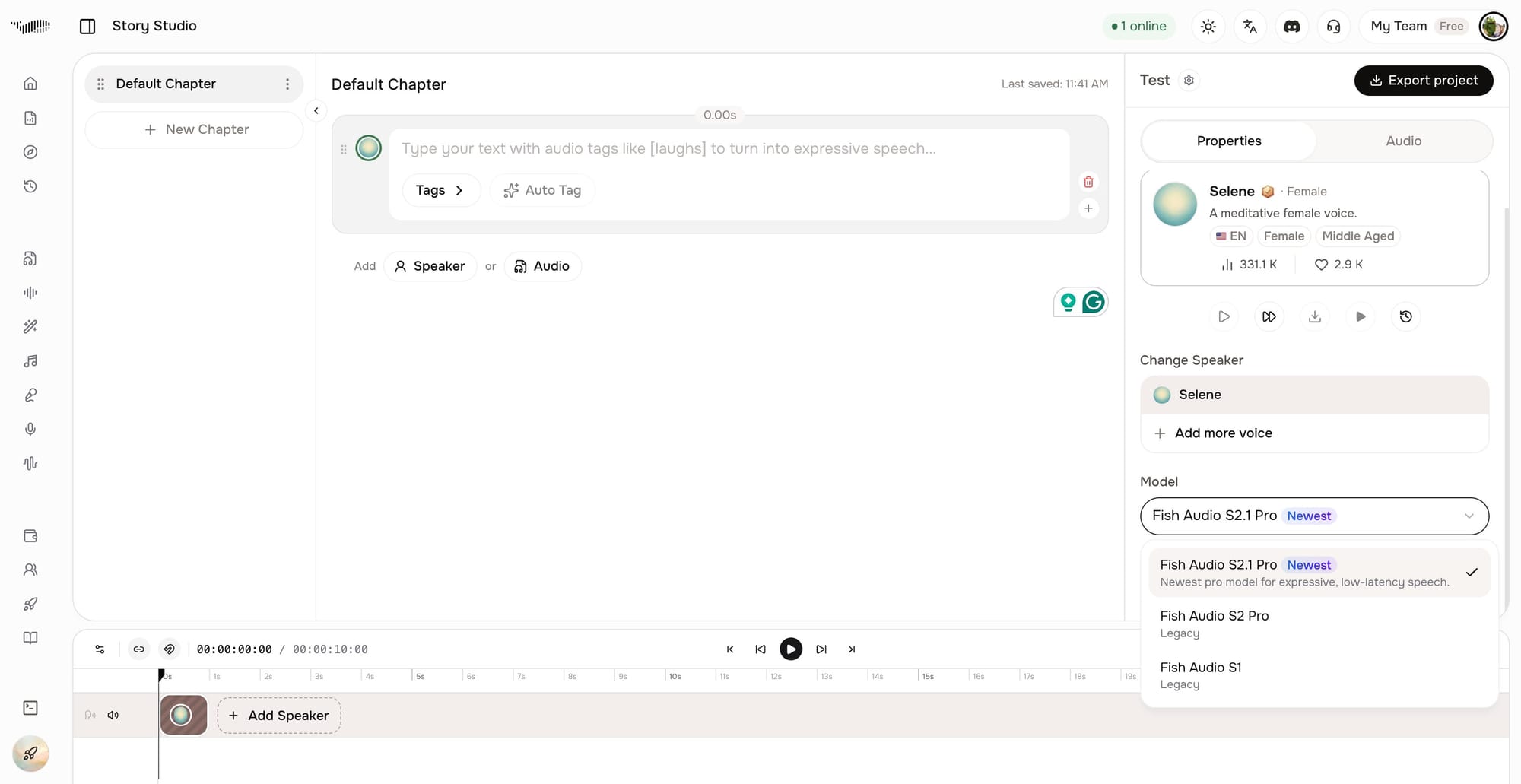Click the text input for expressive speech

[729, 149]
